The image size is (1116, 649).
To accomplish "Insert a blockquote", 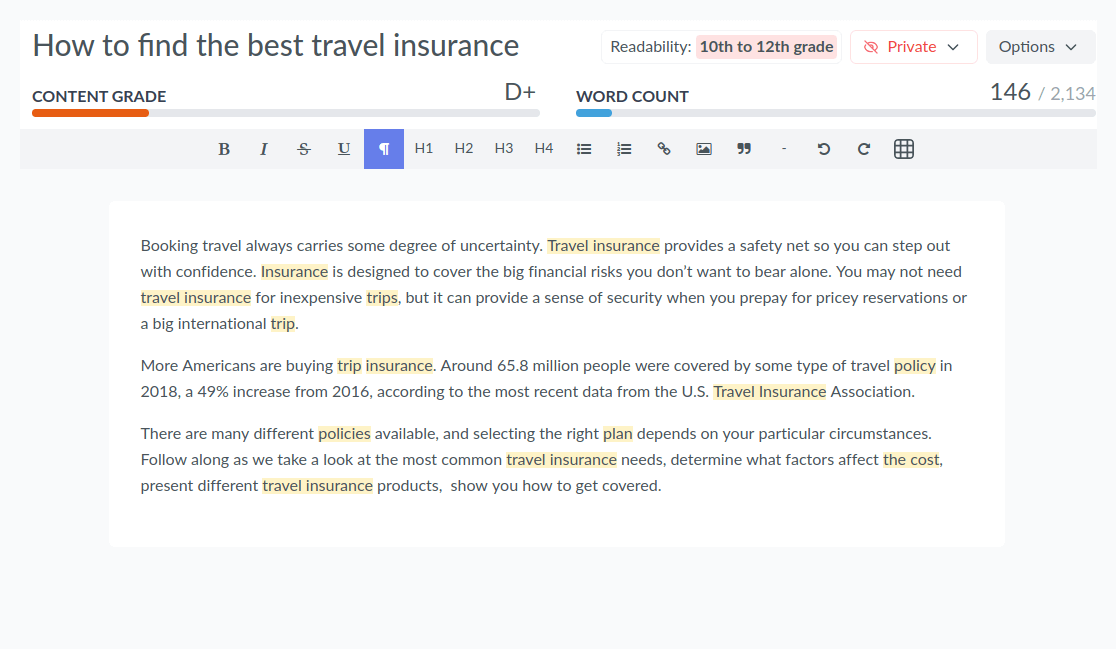I will pyautogui.click(x=744, y=148).
